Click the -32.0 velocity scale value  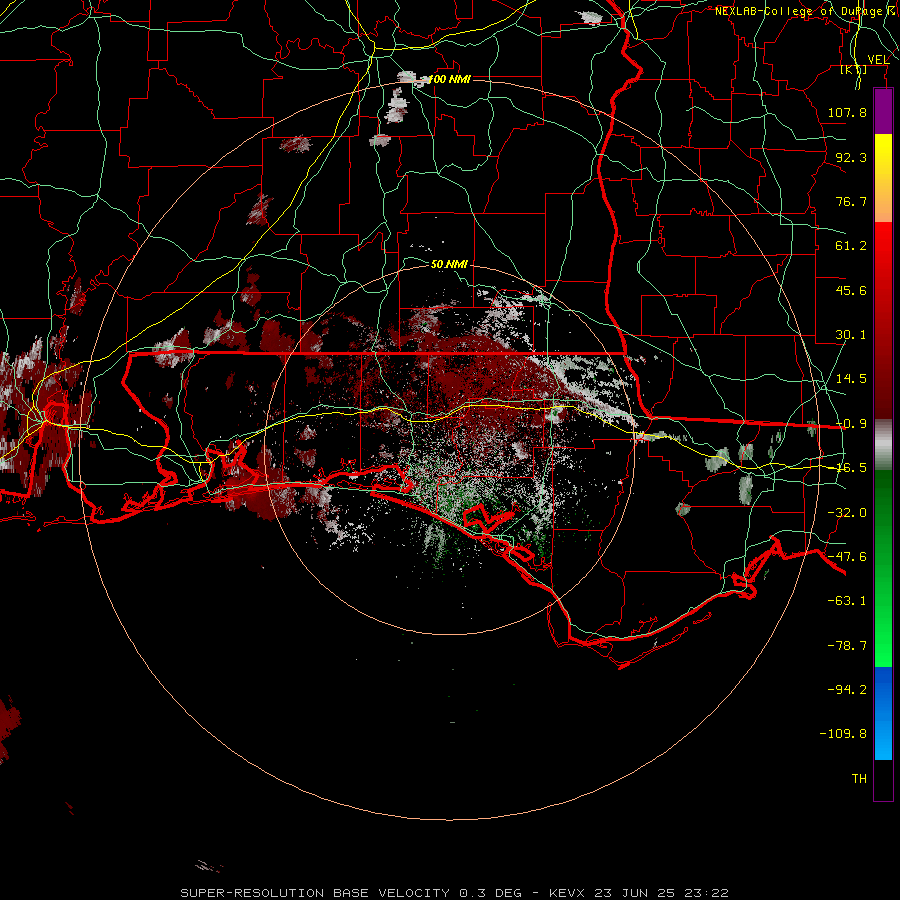(x=847, y=513)
